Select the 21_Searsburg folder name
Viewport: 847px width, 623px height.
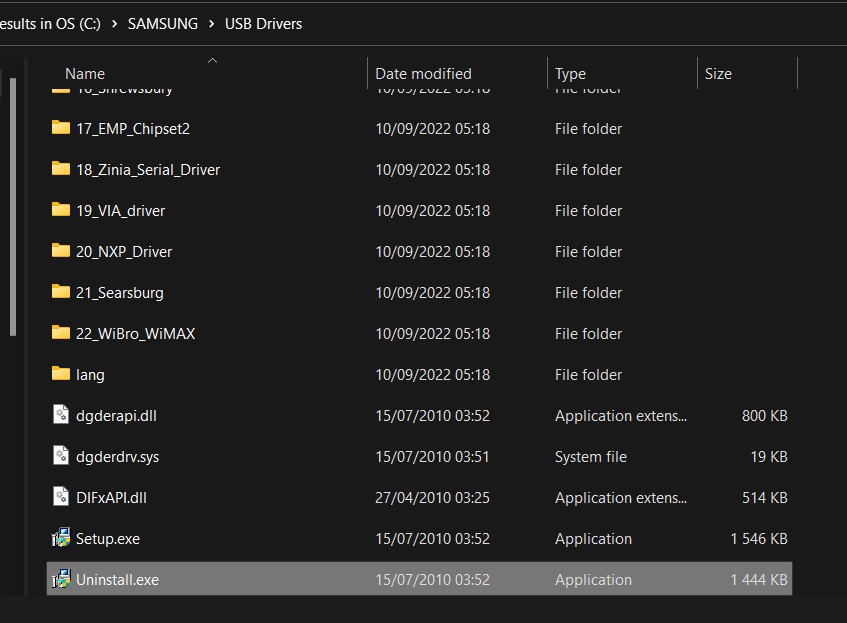(x=119, y=293)
